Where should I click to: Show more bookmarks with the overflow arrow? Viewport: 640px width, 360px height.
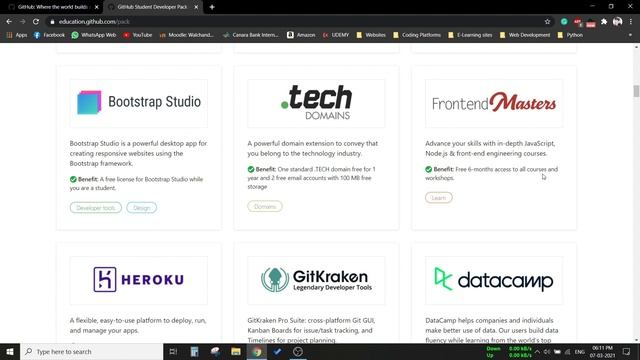coord(630,35)
